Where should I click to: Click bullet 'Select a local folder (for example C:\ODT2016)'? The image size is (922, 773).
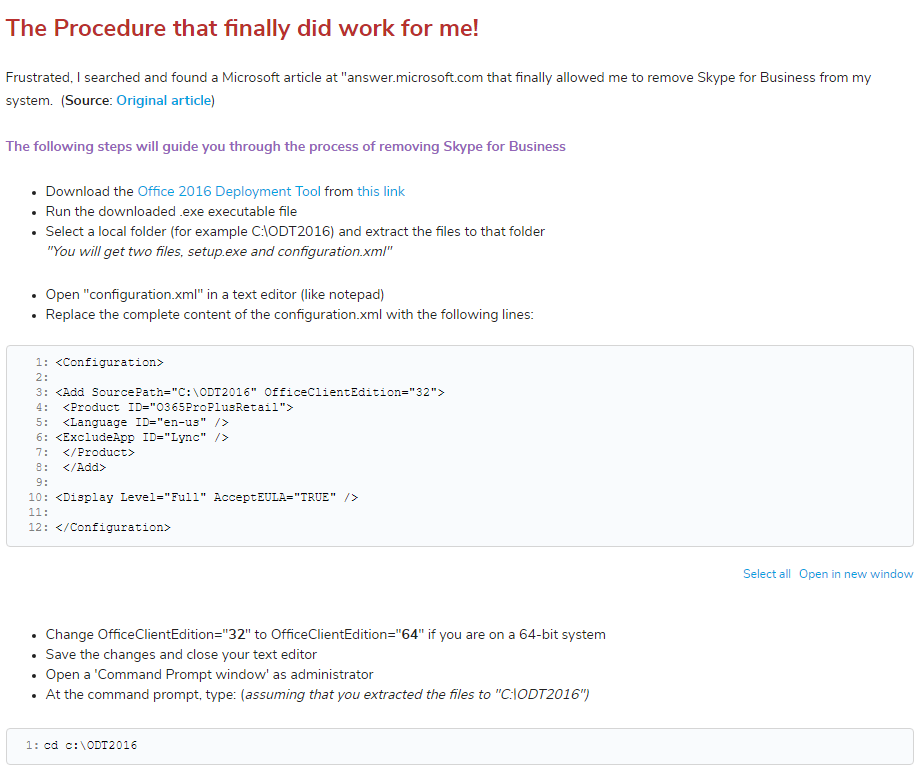[x=295, y=232]
